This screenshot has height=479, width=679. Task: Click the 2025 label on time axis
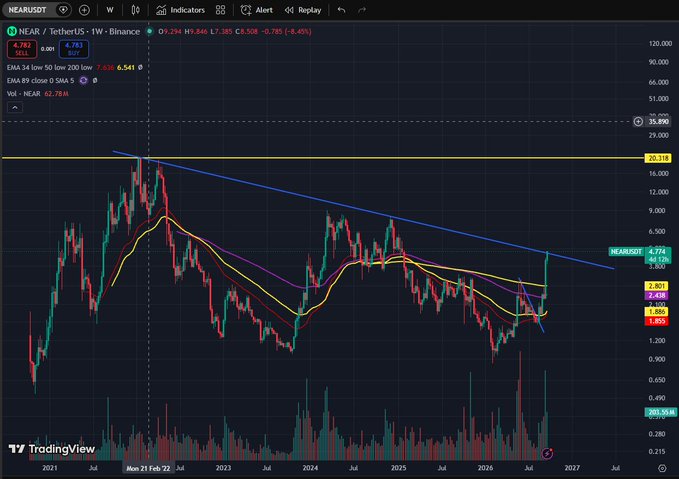(x=398, y=468)
